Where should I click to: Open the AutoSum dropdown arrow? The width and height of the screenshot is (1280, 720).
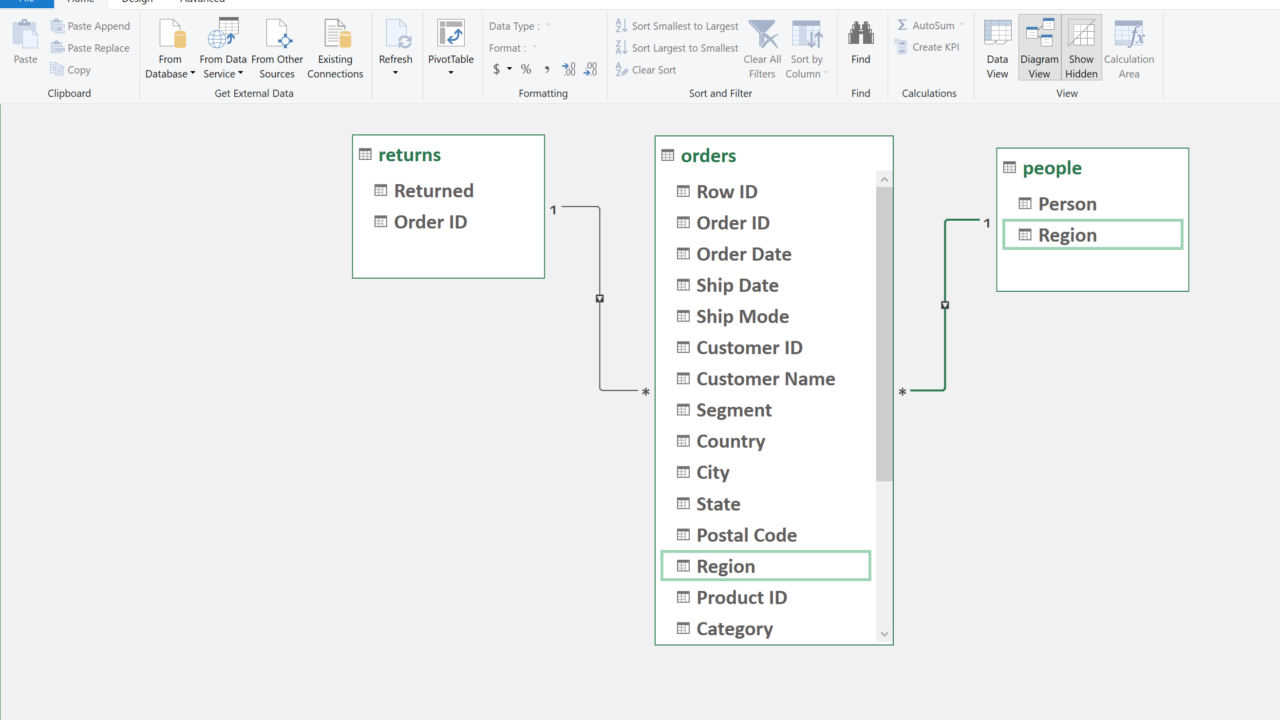[x=962, y=26]
